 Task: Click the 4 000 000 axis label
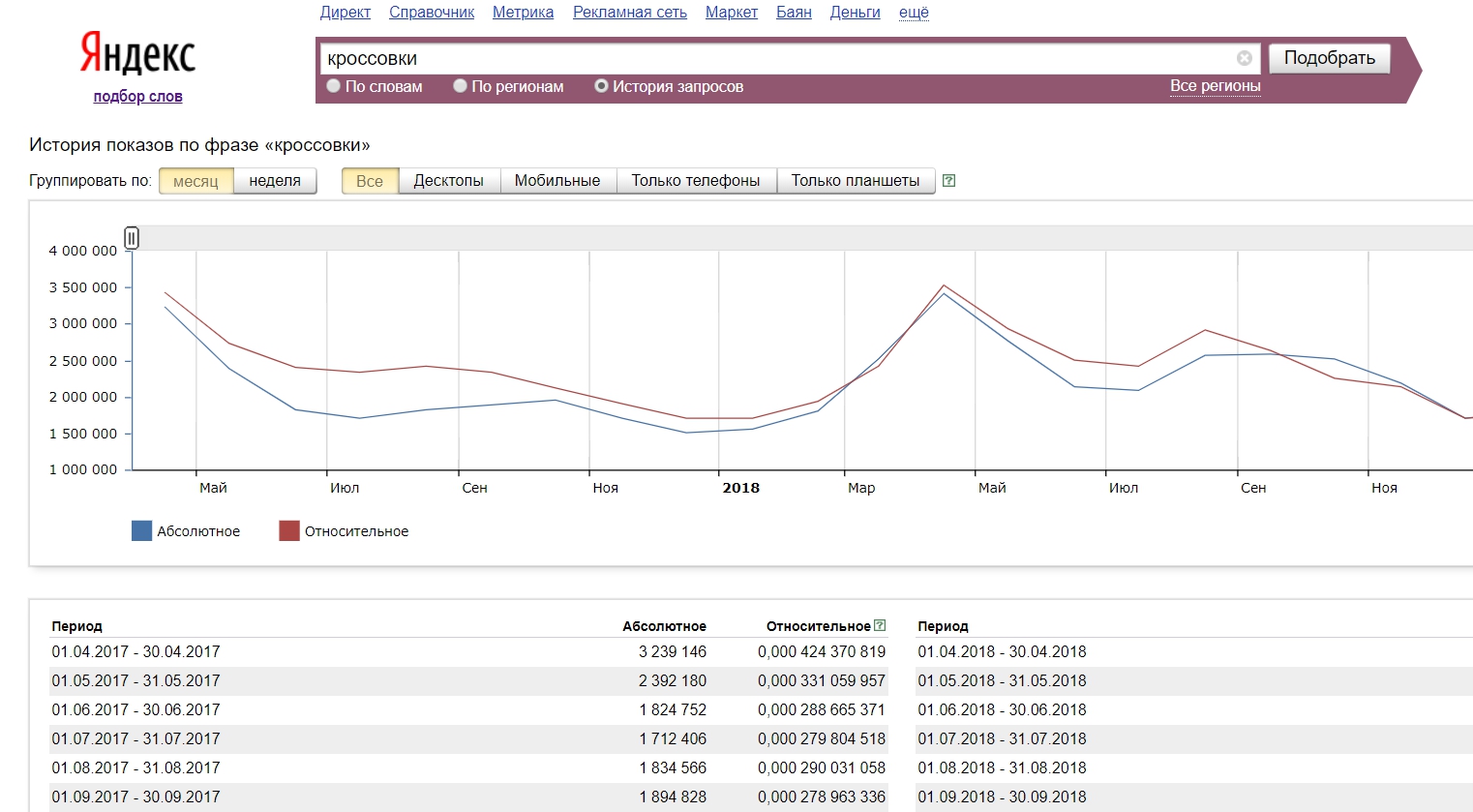(x=83, y=251)
